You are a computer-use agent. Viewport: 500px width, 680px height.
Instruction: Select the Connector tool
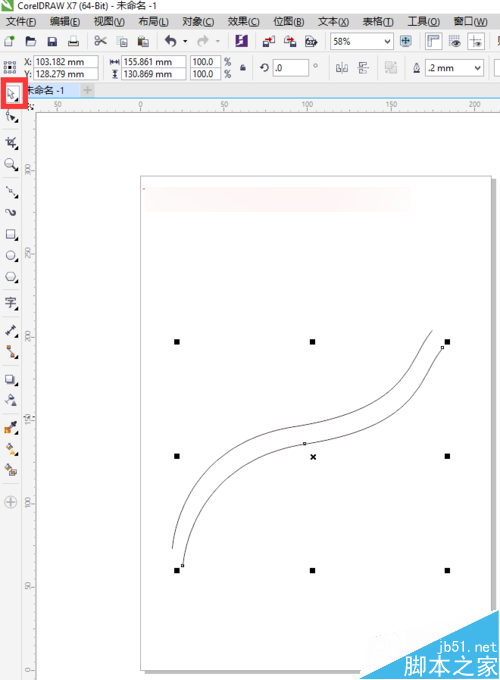click(11, 352)
